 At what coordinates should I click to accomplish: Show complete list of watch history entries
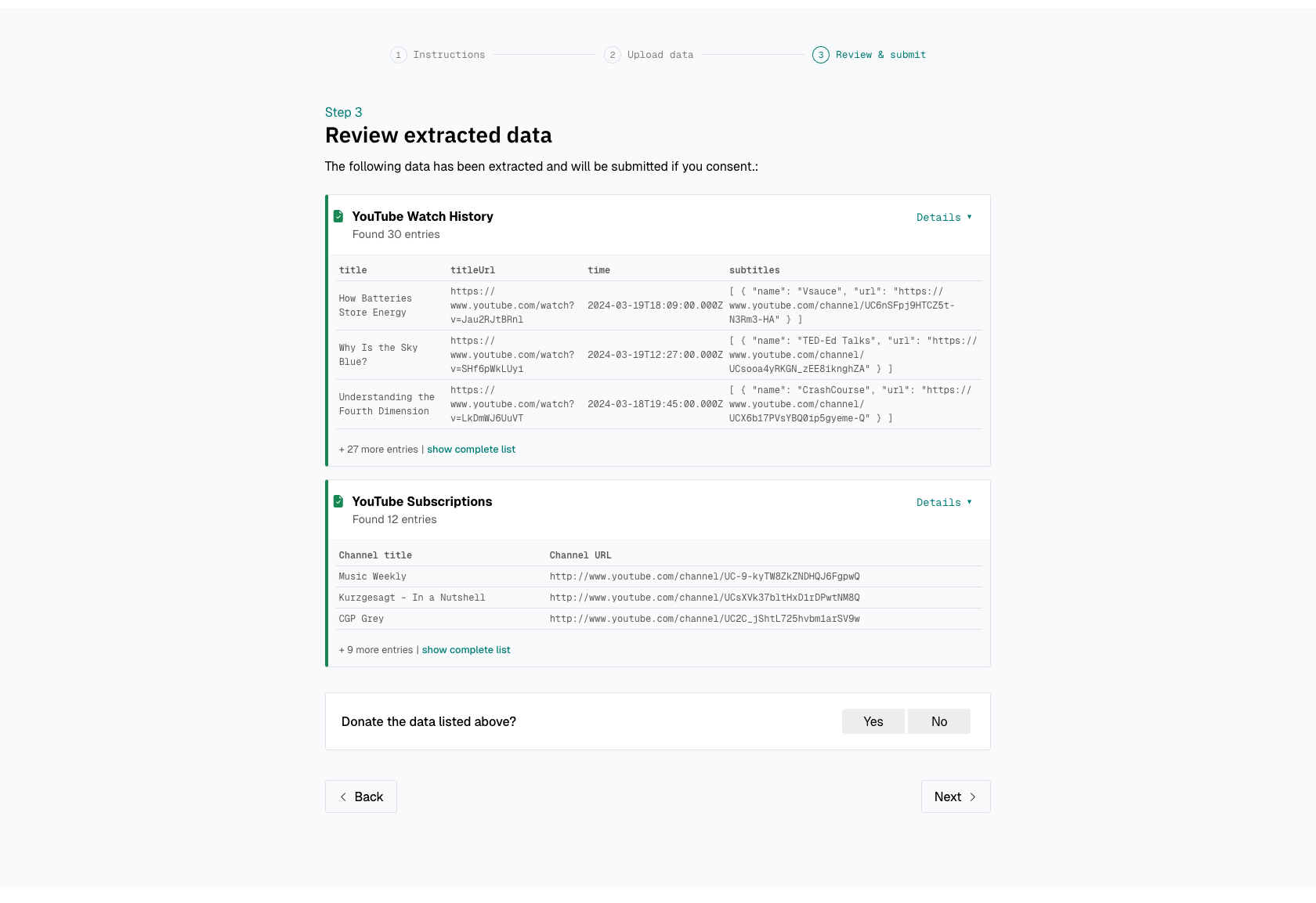(471, 450)
